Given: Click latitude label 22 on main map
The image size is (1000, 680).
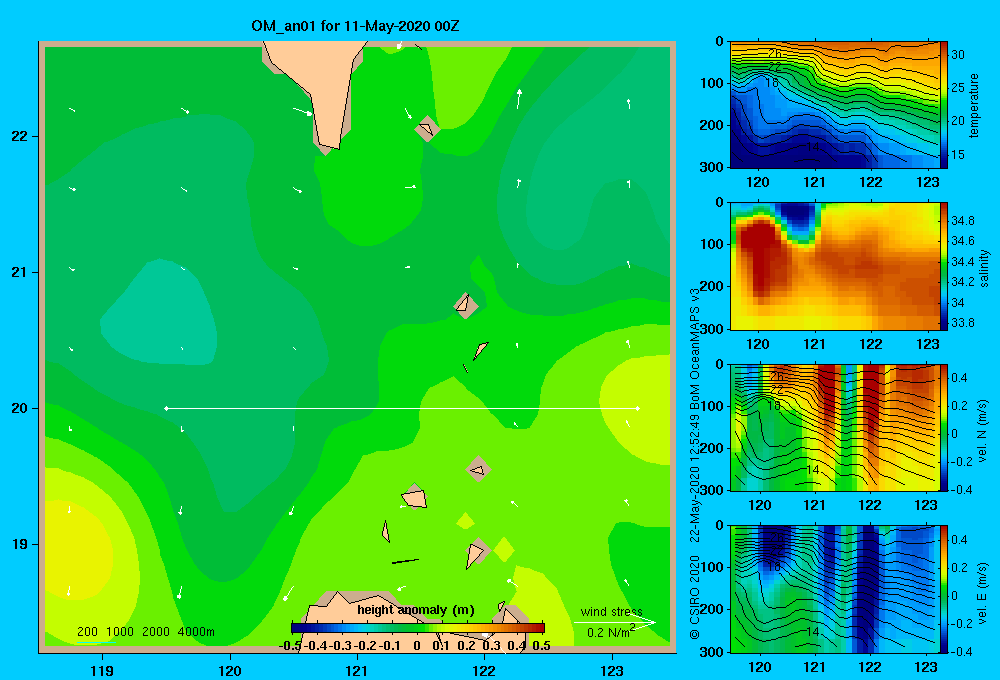Looking at the screenshot, I should pyautogui.click(x=20, y=137).
